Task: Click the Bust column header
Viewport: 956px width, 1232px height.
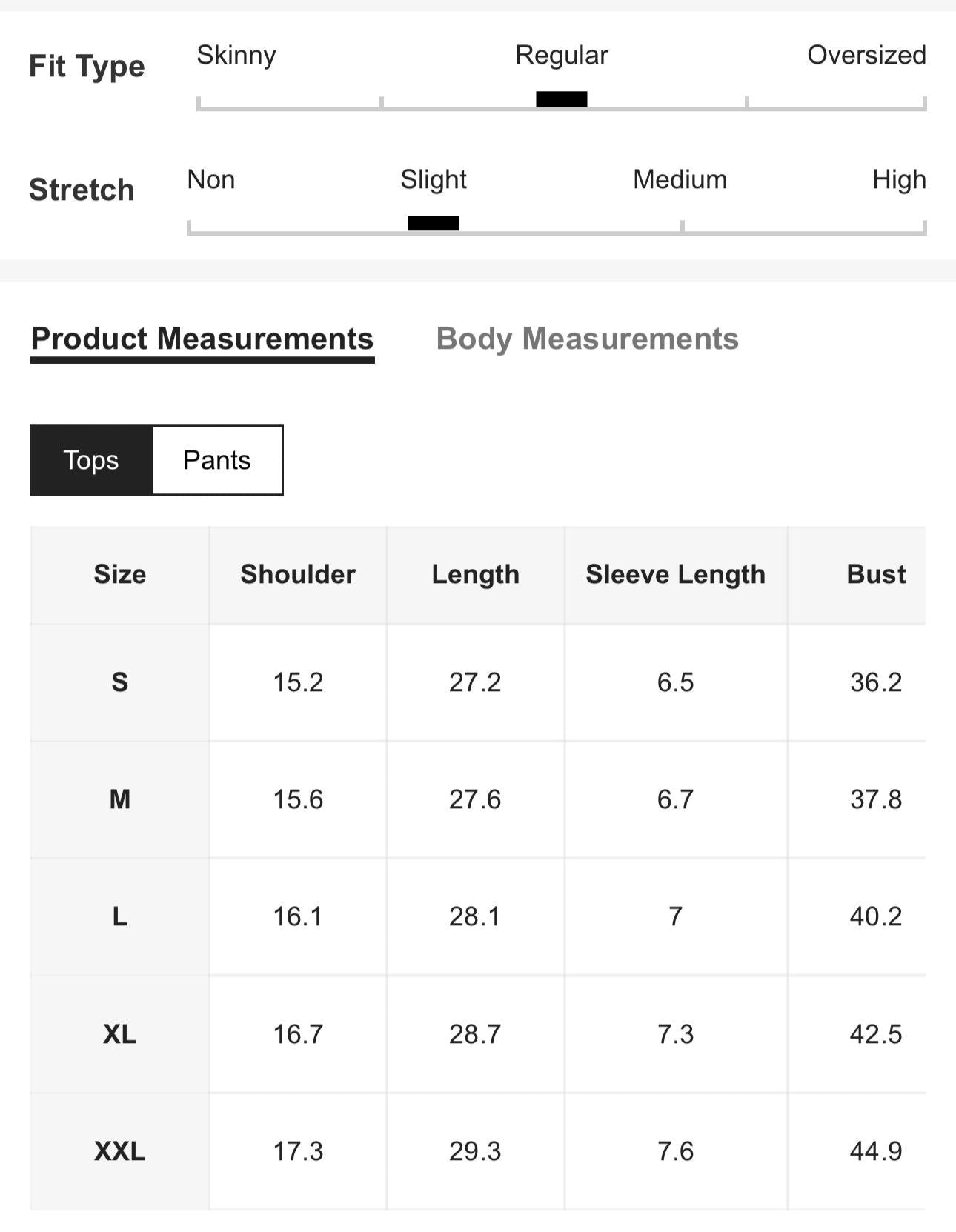Action: click(876, 575)
